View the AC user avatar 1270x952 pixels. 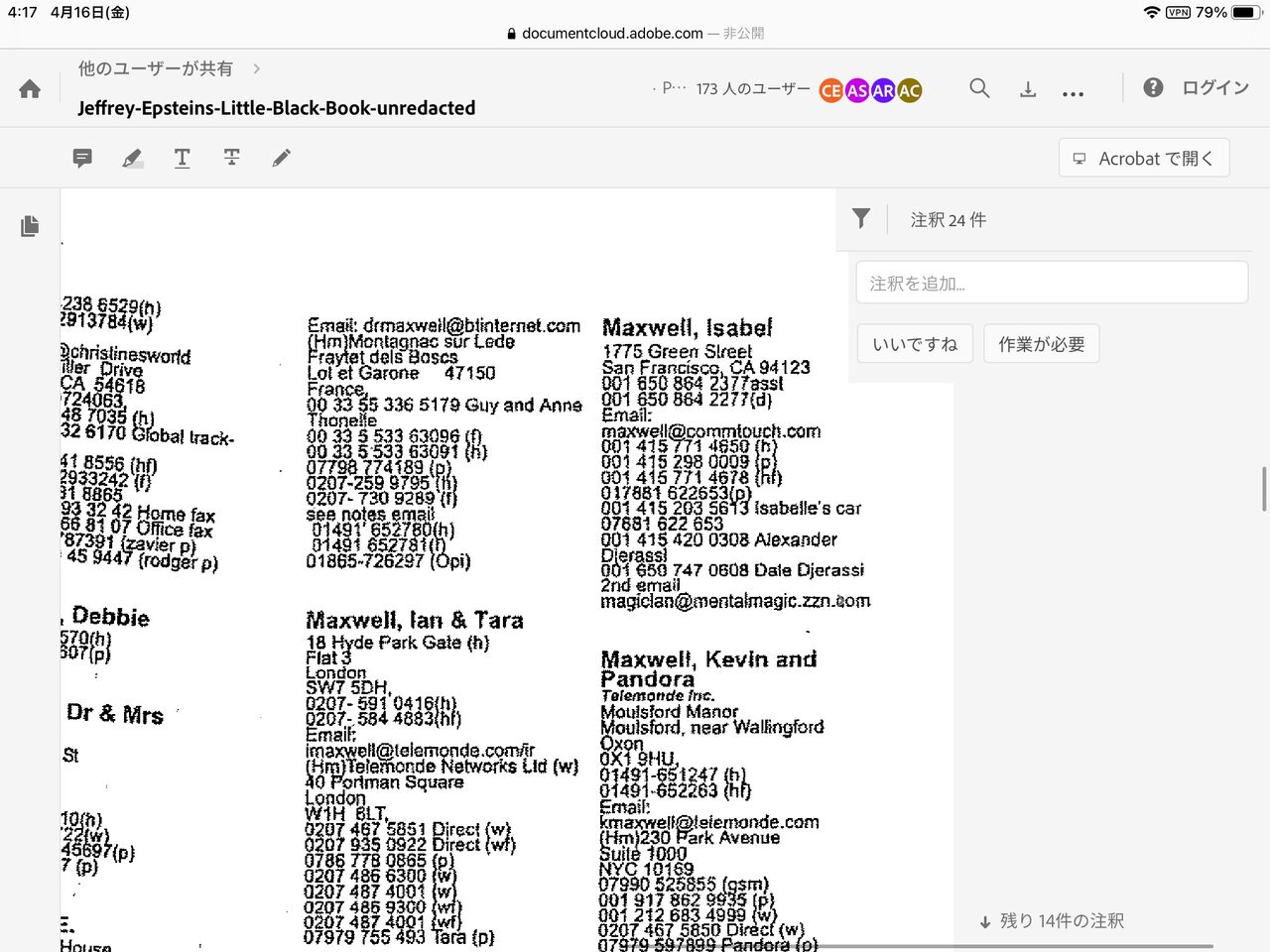click(909, 91)
